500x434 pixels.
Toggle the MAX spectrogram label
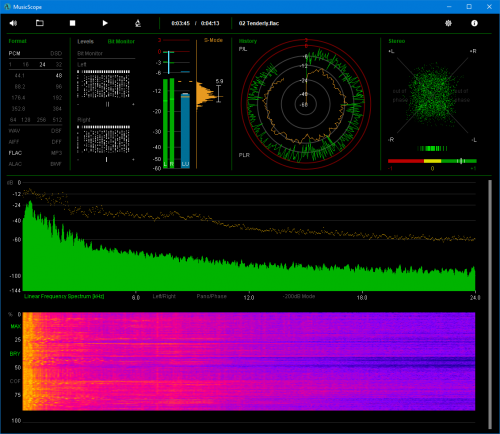click(15, 326)
